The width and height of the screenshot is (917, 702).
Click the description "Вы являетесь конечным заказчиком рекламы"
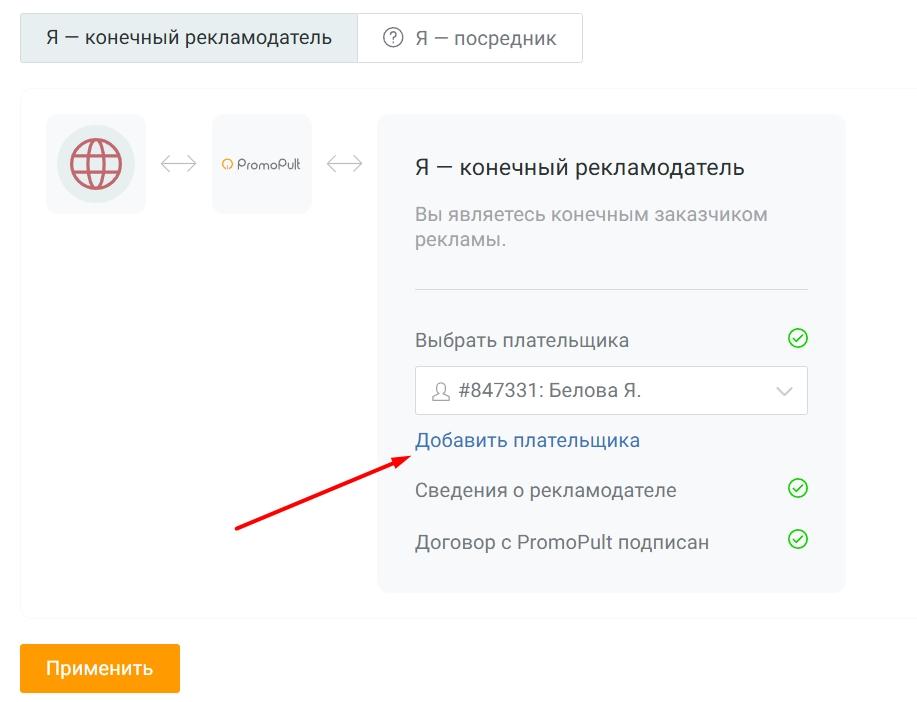click(x=590, y=227)
